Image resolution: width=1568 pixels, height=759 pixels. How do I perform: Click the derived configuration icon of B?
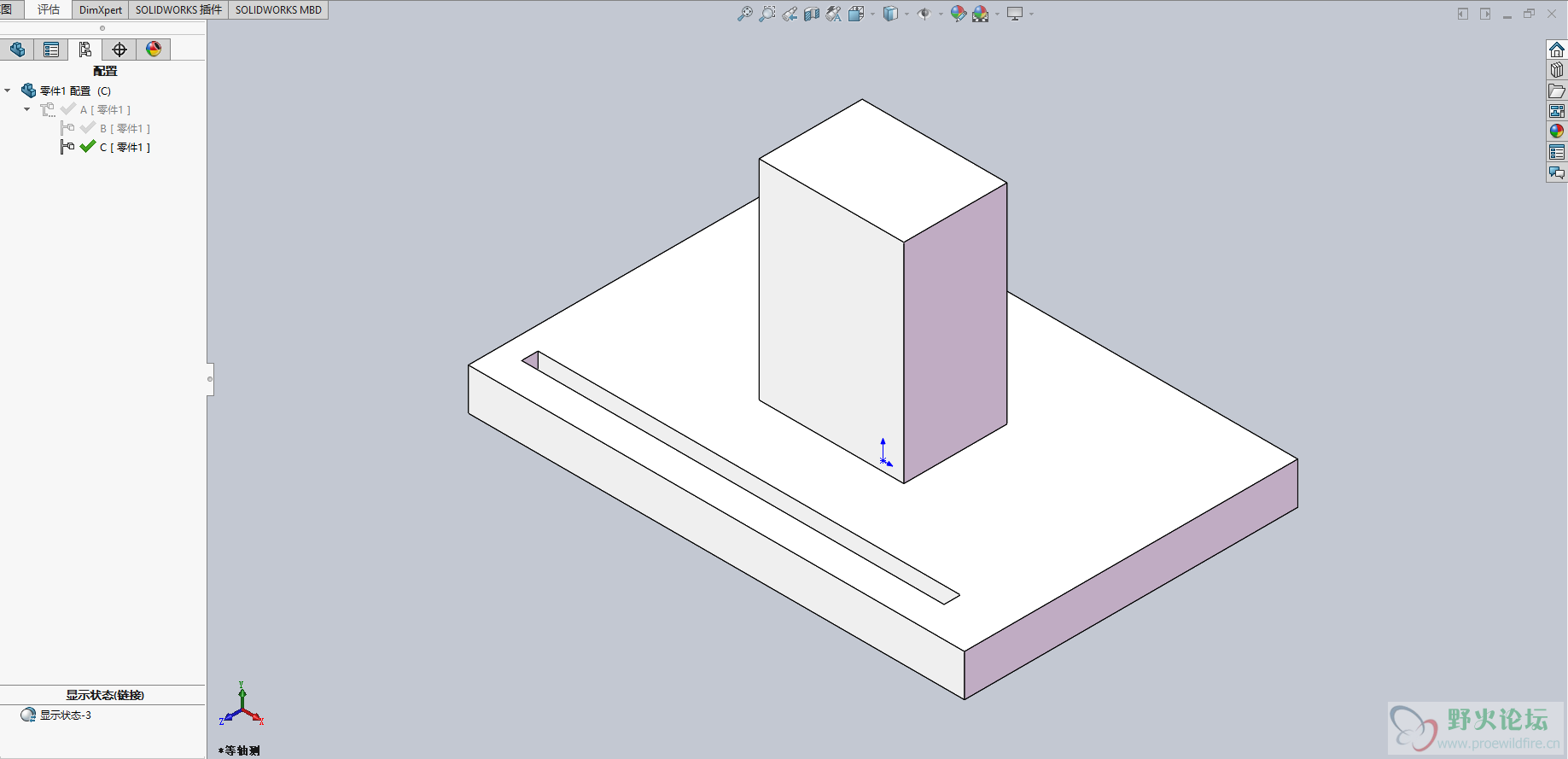click(67, 128)
